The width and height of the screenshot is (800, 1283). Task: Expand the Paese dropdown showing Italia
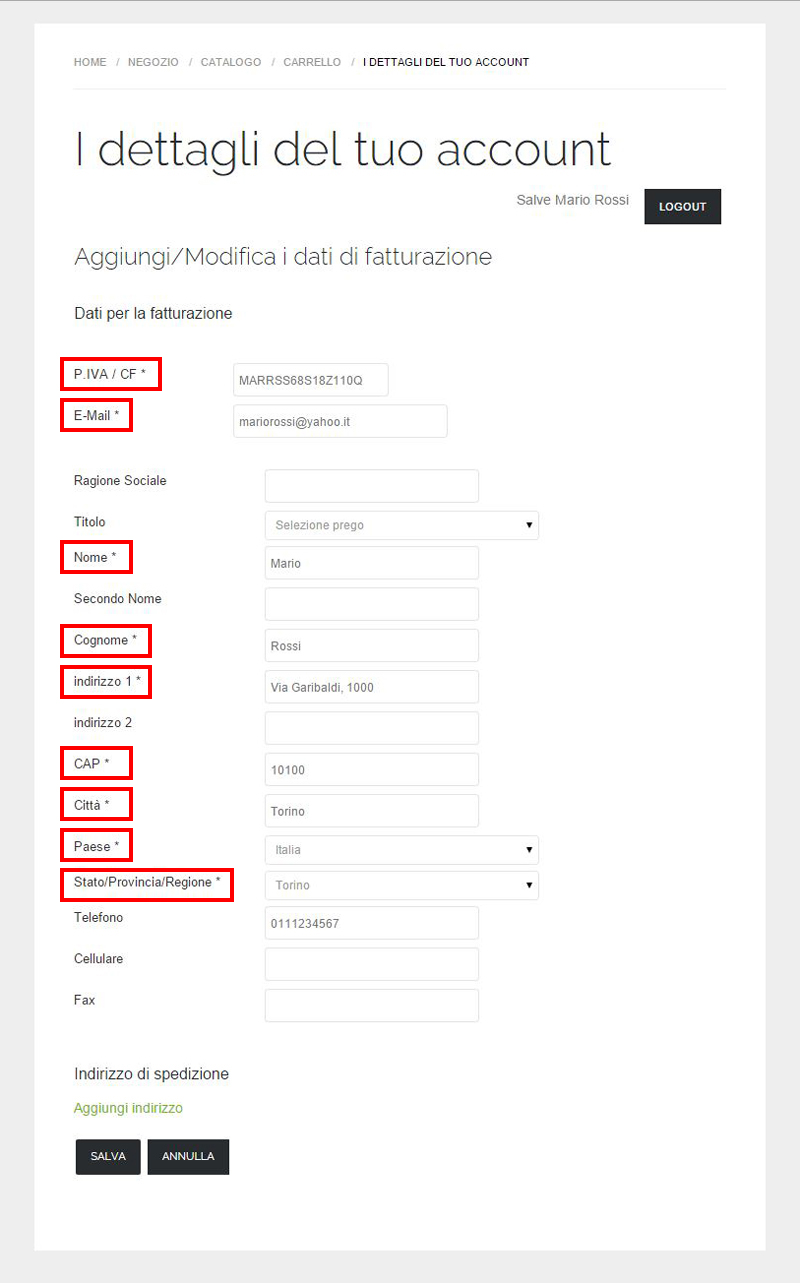click(x=402, y=850)
